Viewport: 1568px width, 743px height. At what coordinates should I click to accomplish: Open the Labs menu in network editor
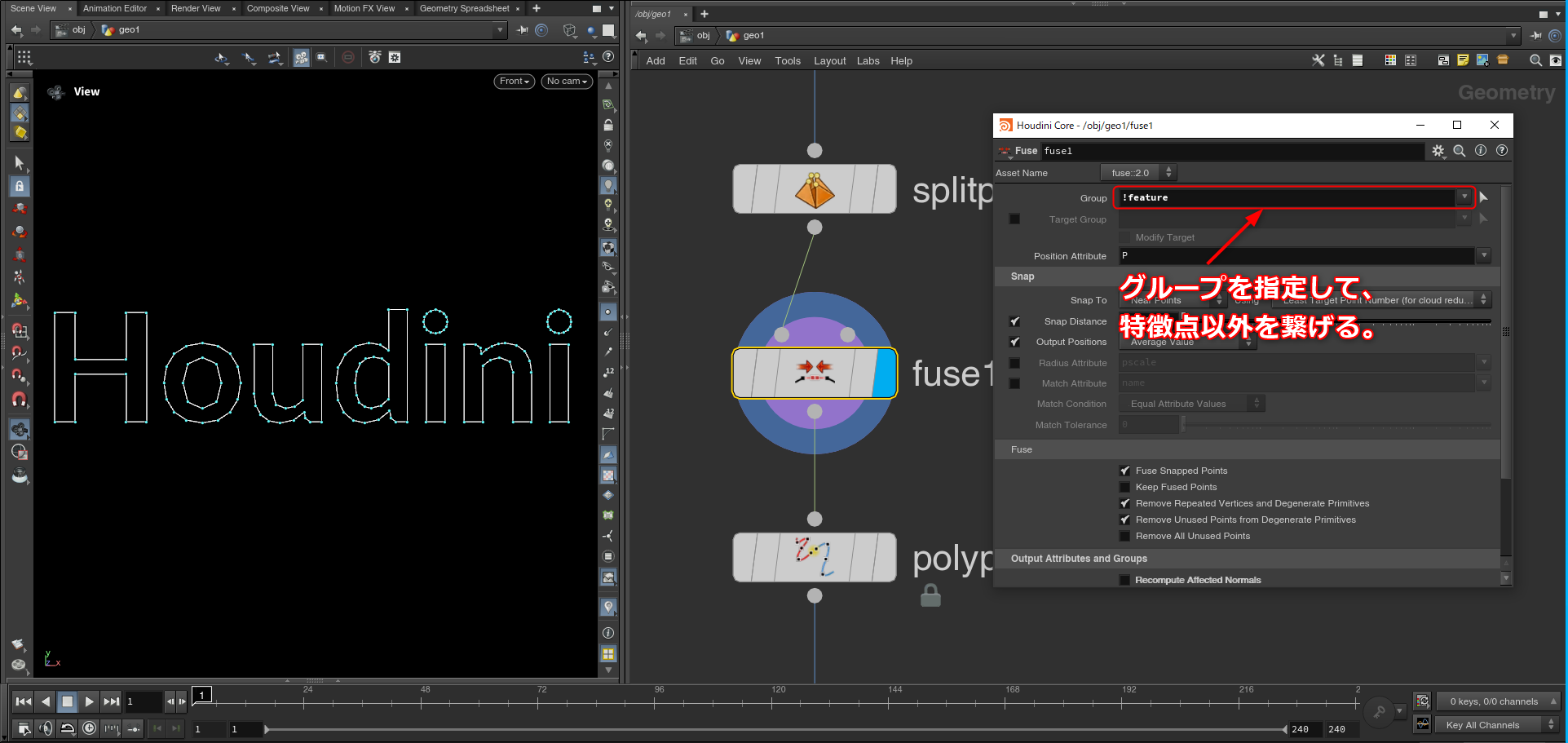(868, 60)
